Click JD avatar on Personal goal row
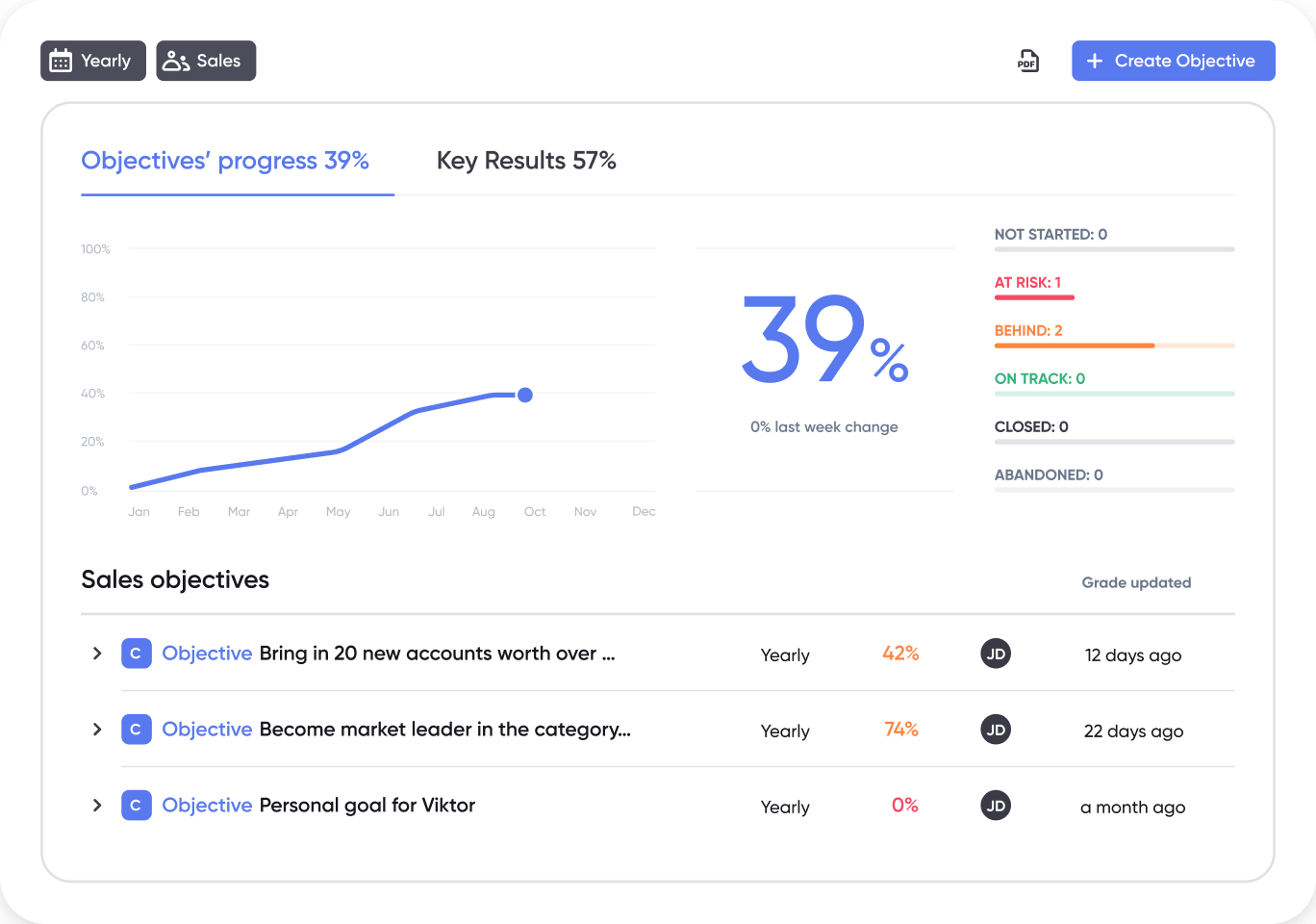Screen dimensions: 1316x924 996,806
